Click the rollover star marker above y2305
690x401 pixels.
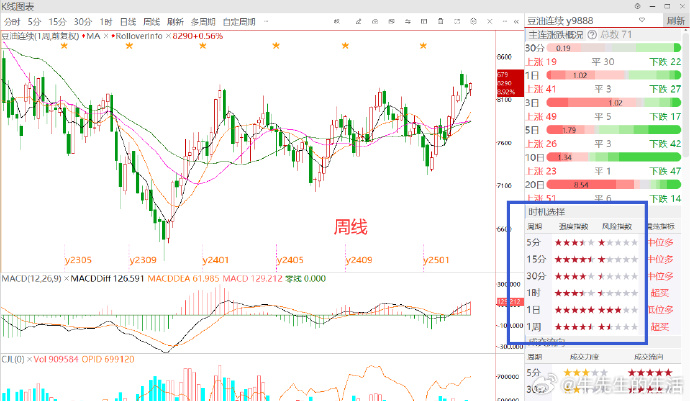click(64, 46)
